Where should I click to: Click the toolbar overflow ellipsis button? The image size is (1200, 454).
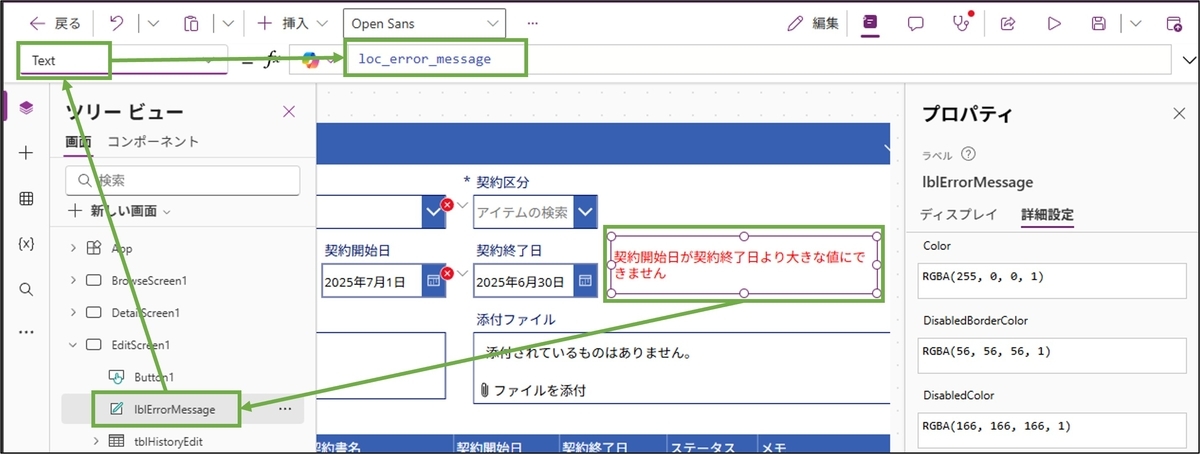point(532,22)
